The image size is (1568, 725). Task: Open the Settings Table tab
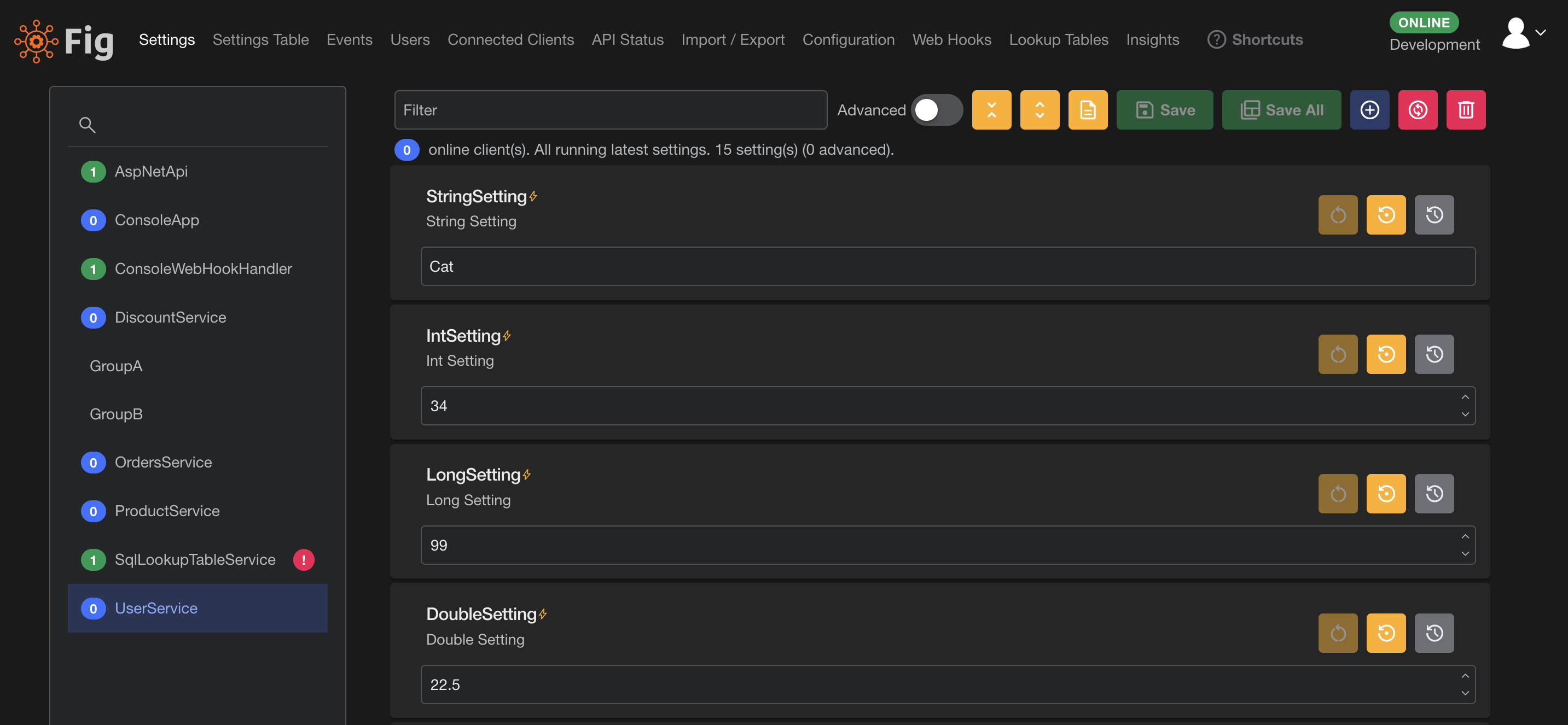260,39
